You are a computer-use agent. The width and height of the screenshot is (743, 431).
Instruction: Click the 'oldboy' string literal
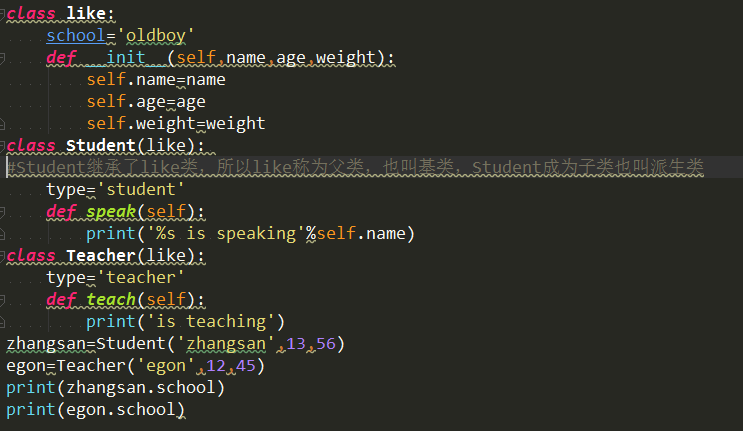[x=155, y=36]
